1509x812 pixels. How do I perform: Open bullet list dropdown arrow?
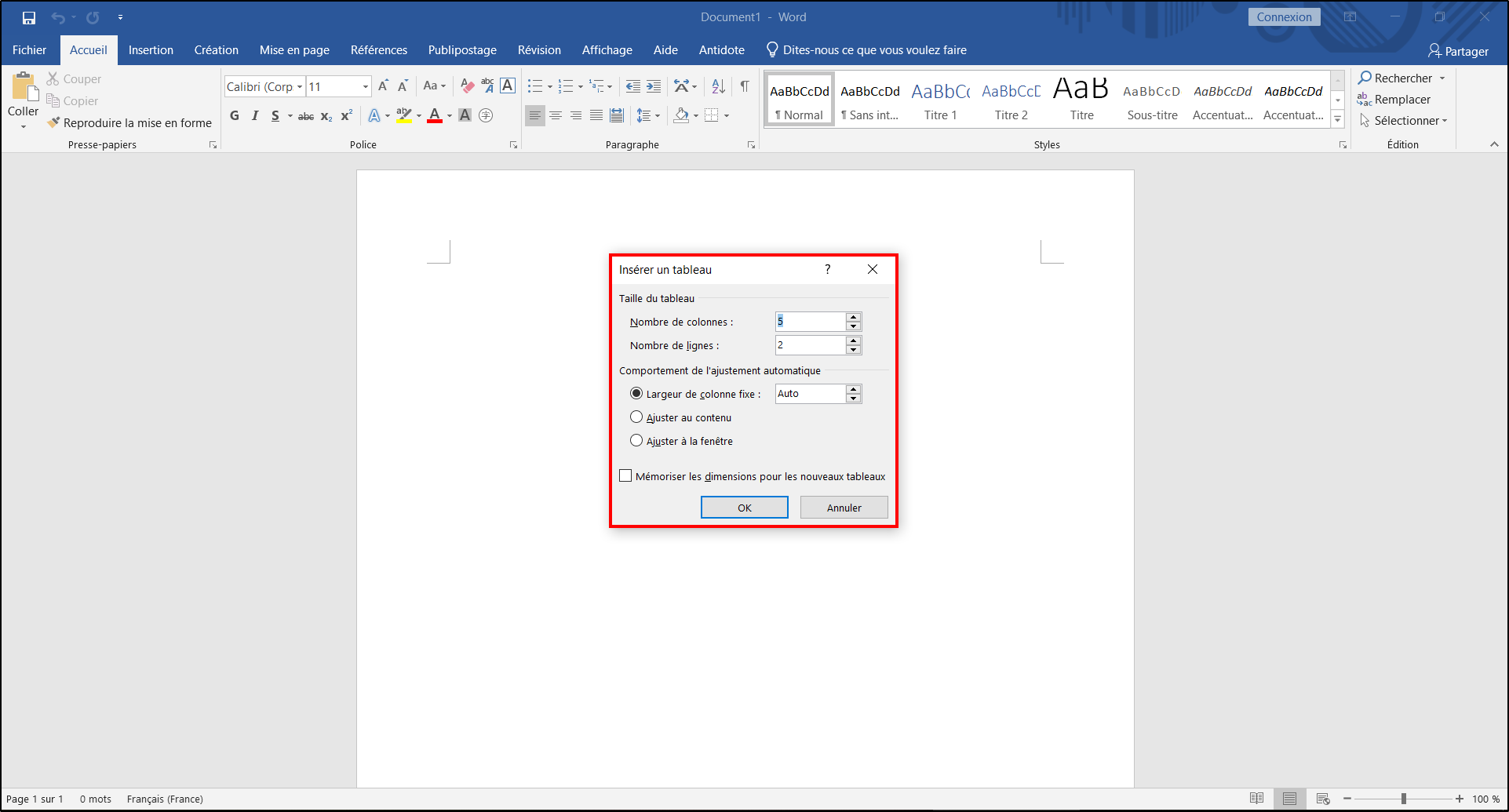pyautogui.click(x=549, y=86)
